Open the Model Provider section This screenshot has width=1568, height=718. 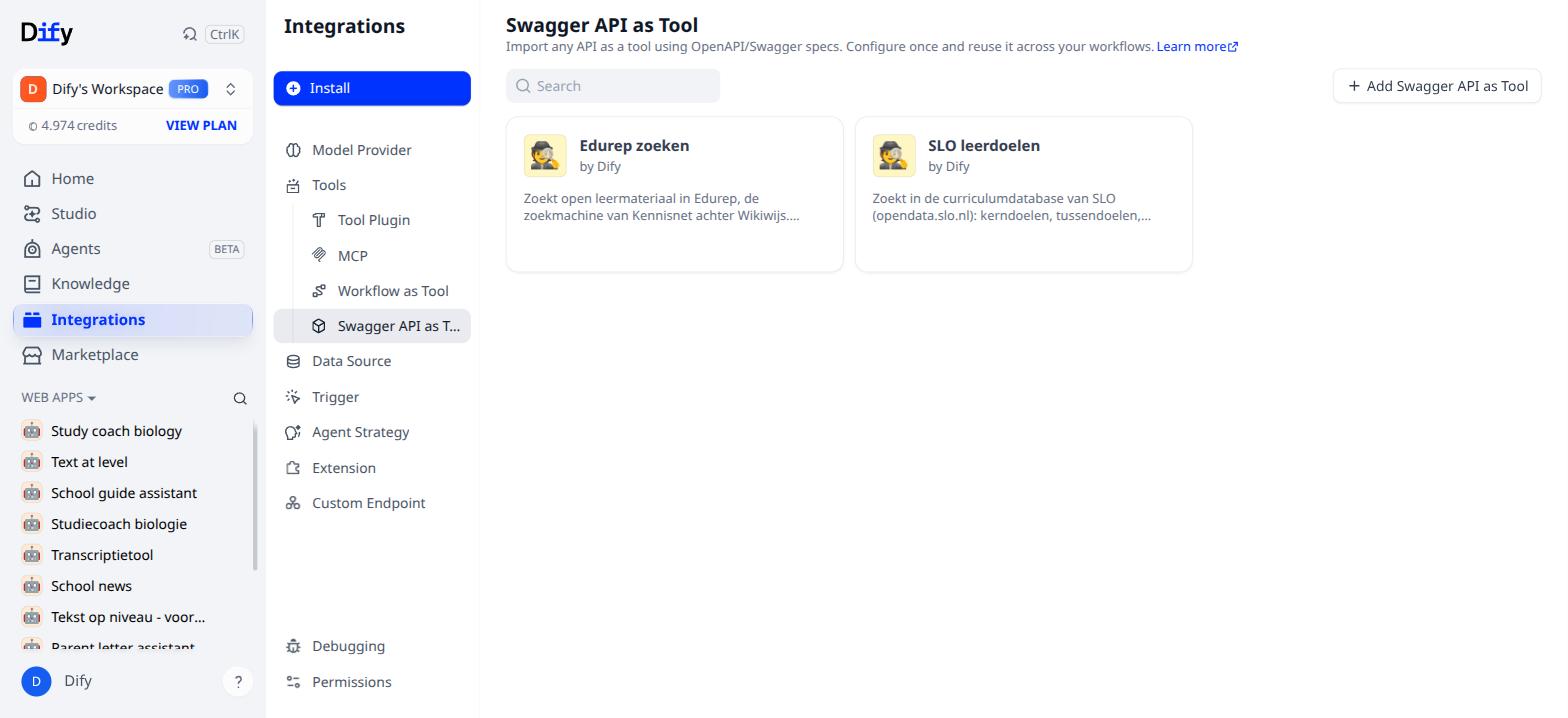[372, 150]
